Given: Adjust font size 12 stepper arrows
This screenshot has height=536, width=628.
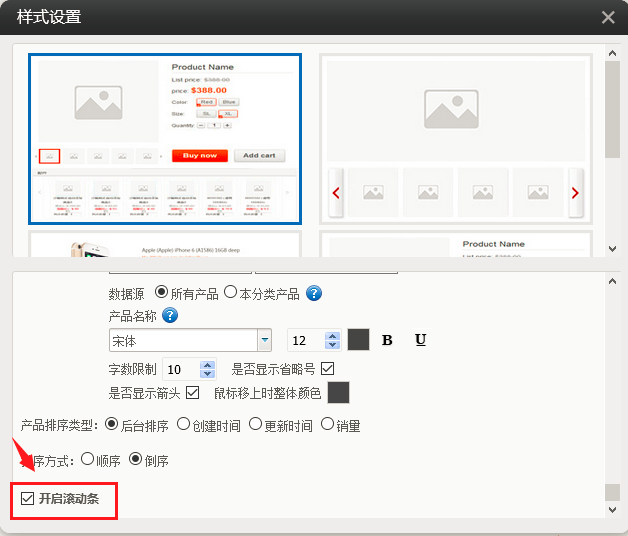Looking at the screenshot, I should click(x=333, y=340).
